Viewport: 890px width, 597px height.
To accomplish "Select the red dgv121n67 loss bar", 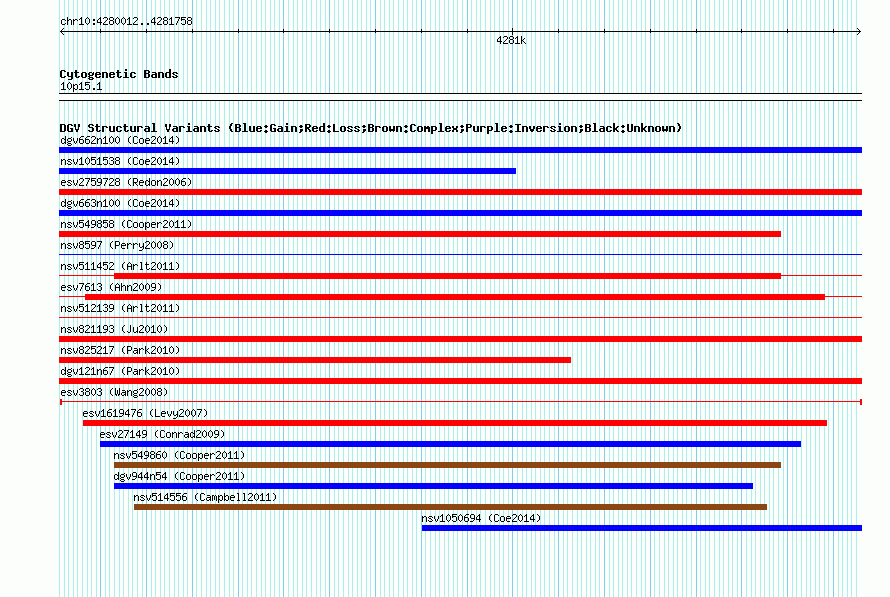I will coord(460,381).
